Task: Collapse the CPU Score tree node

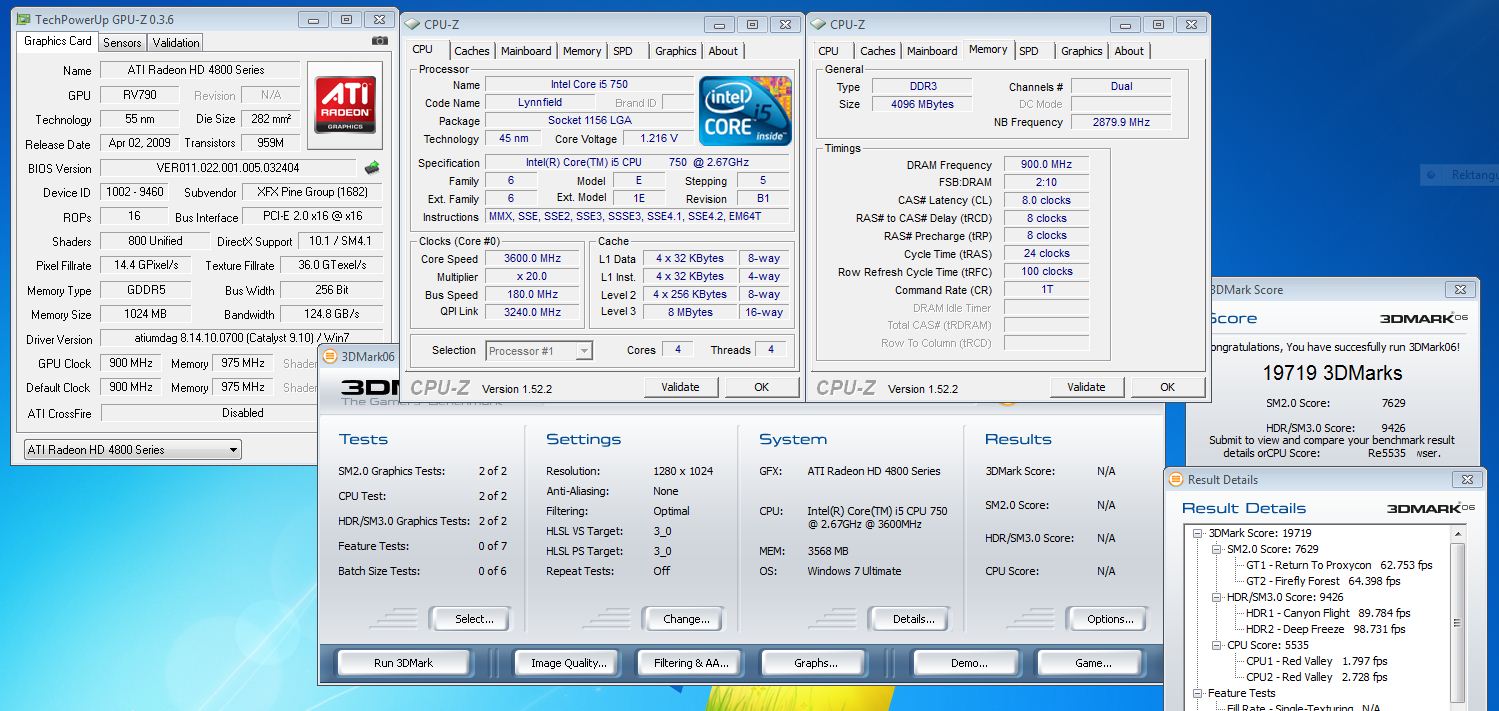Action: point(1217,645)
